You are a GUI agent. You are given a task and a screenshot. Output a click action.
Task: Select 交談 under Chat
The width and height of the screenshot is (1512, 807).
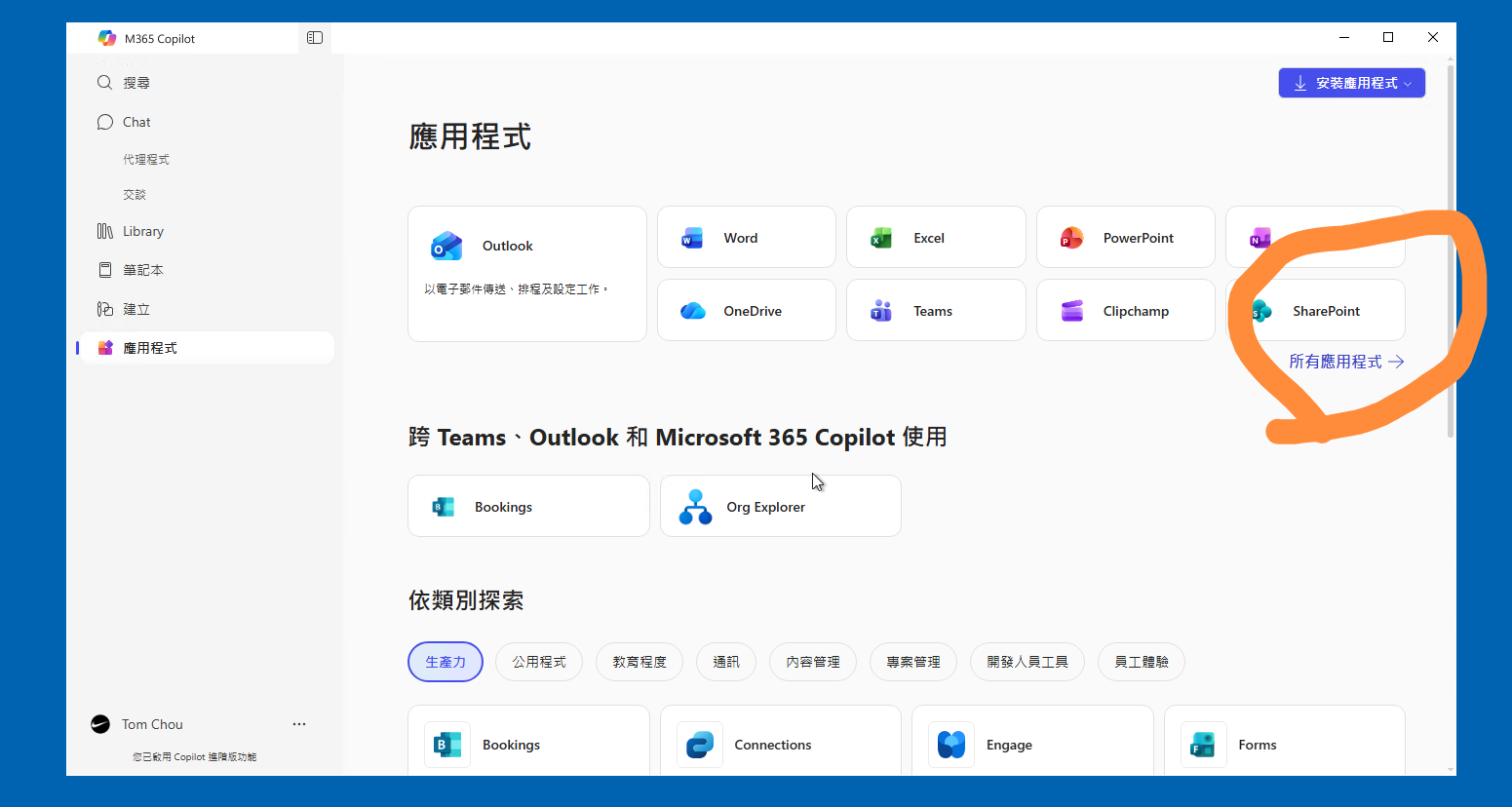pos(135,194)
